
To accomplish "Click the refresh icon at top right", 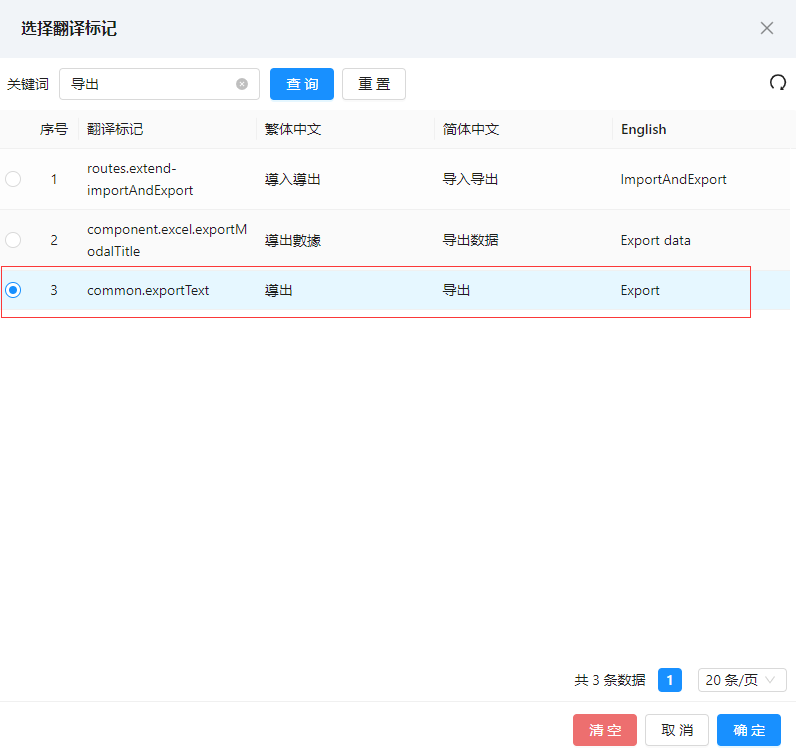I will pyautogui.click(x=777, y=83).
